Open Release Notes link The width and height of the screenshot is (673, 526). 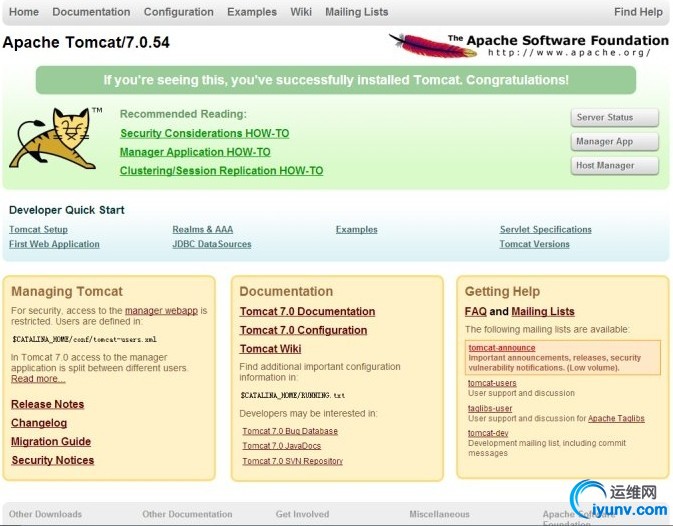[x=48, y=404]
